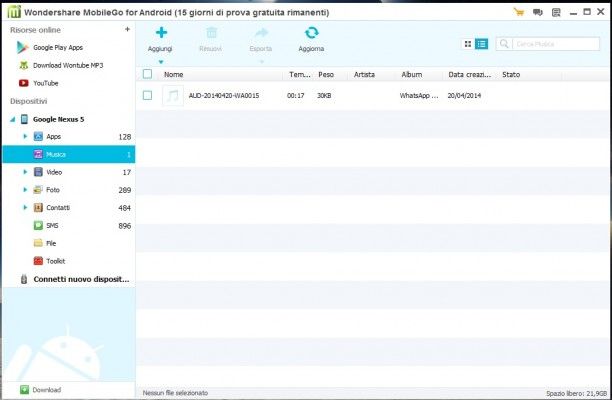Click the Esporta arrow icon
The height and width of the screenshot is (400, 612).
[x=262, y=32]
